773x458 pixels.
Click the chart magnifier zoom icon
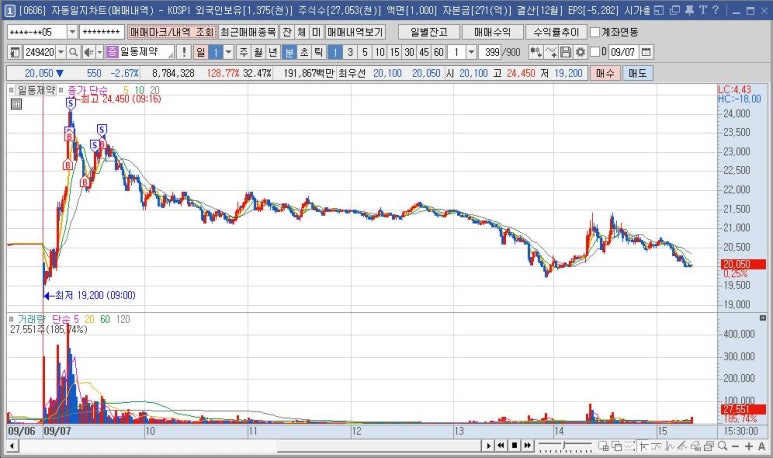(722, 446)
